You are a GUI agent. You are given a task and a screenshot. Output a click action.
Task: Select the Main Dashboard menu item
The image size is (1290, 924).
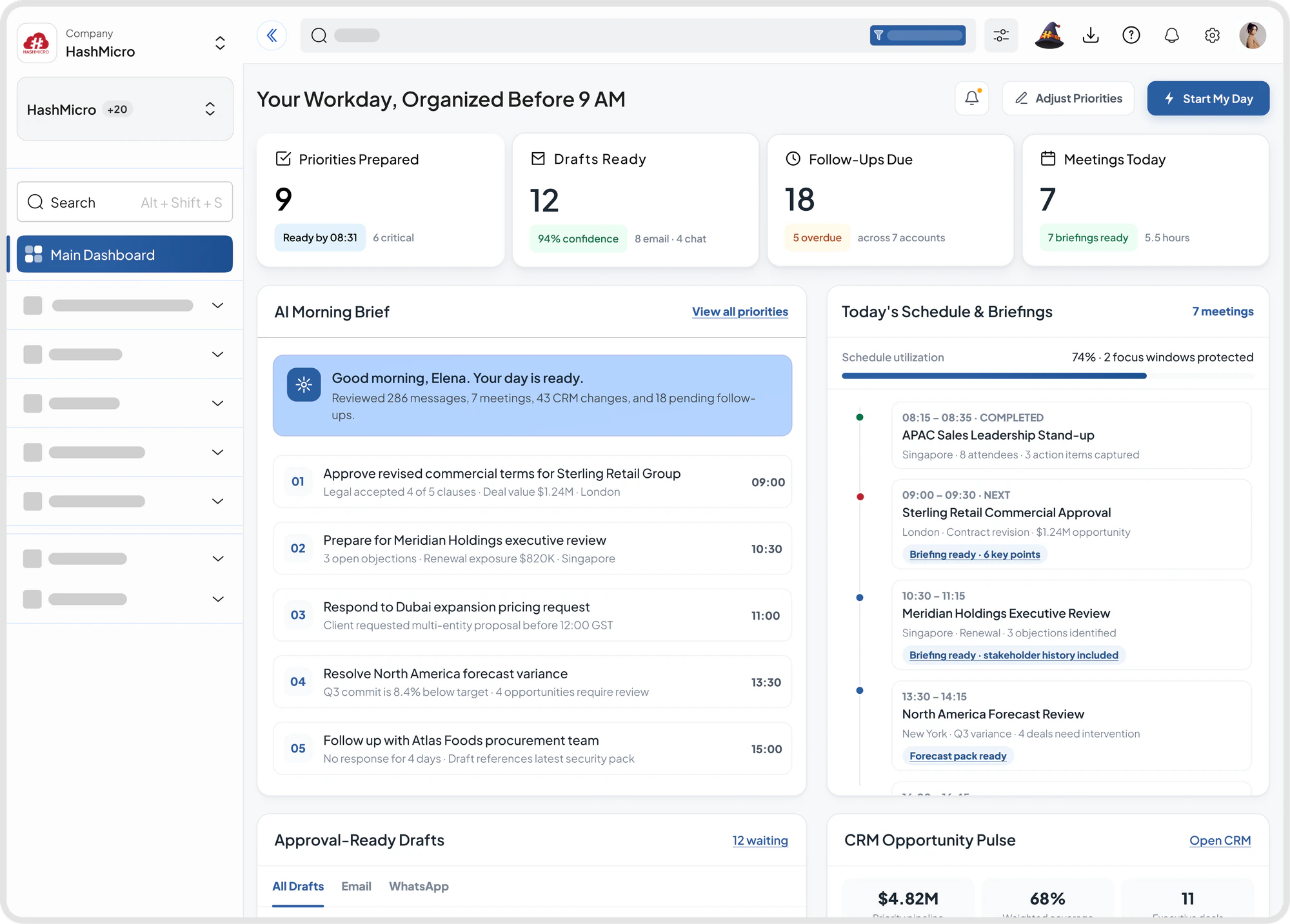click(125, 254)
